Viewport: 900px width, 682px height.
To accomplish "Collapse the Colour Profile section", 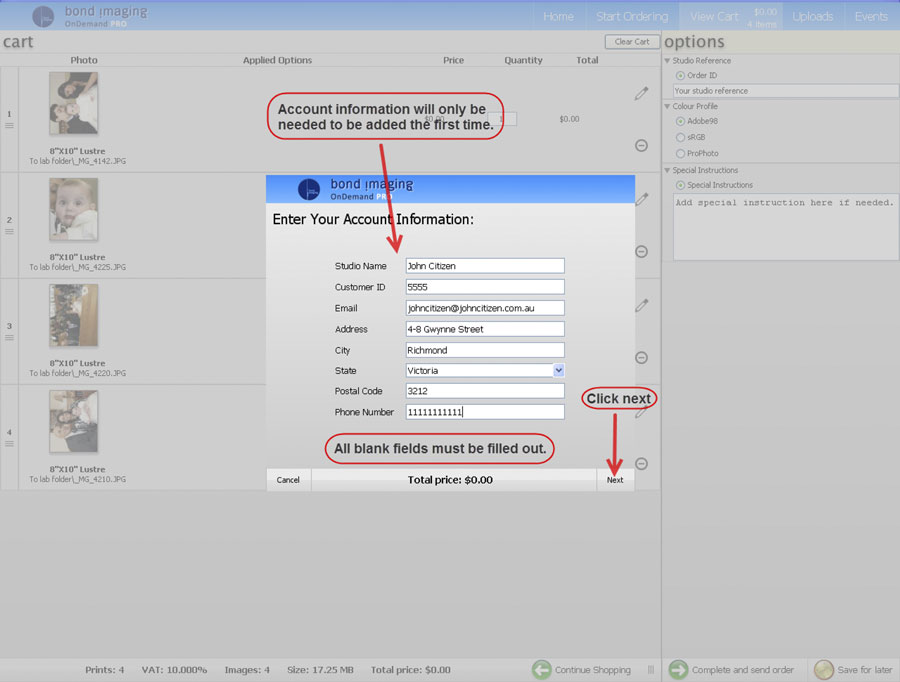I will [x=667, y=106].
